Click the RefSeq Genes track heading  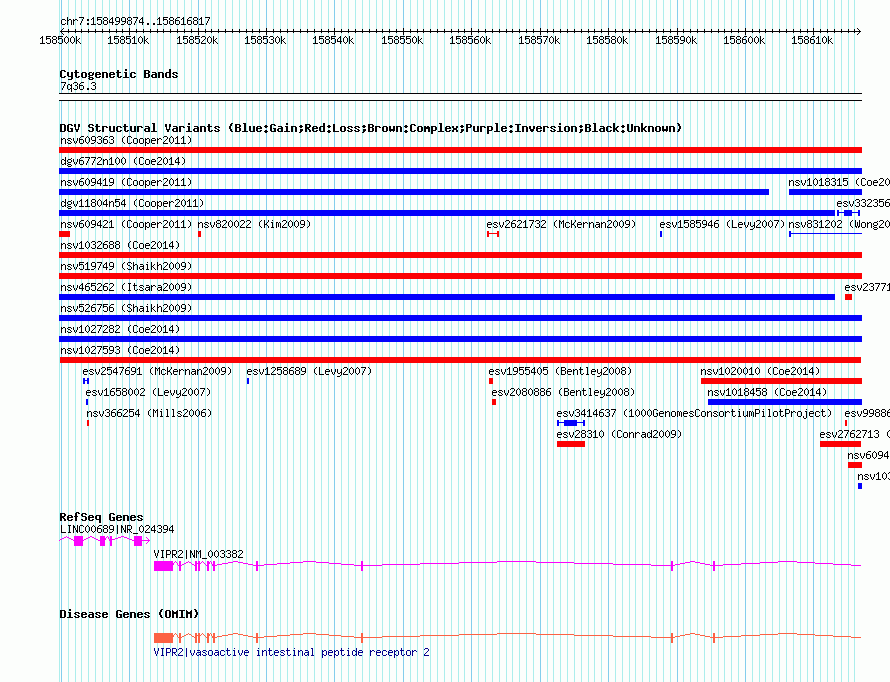(x=101, y=517)
